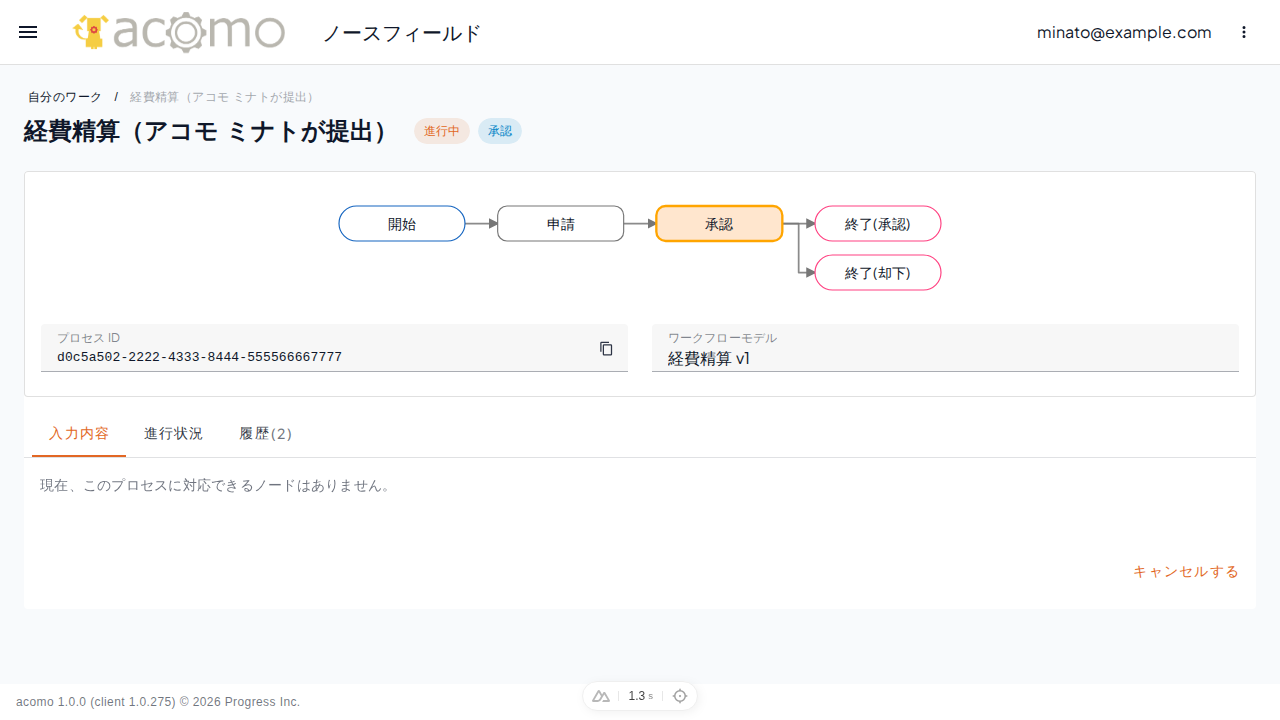1280x720 pixels.
Task: Click the current breadcrumb 経費精算（アコモ ミナトが提出）
Action: [x=222, y=97]
